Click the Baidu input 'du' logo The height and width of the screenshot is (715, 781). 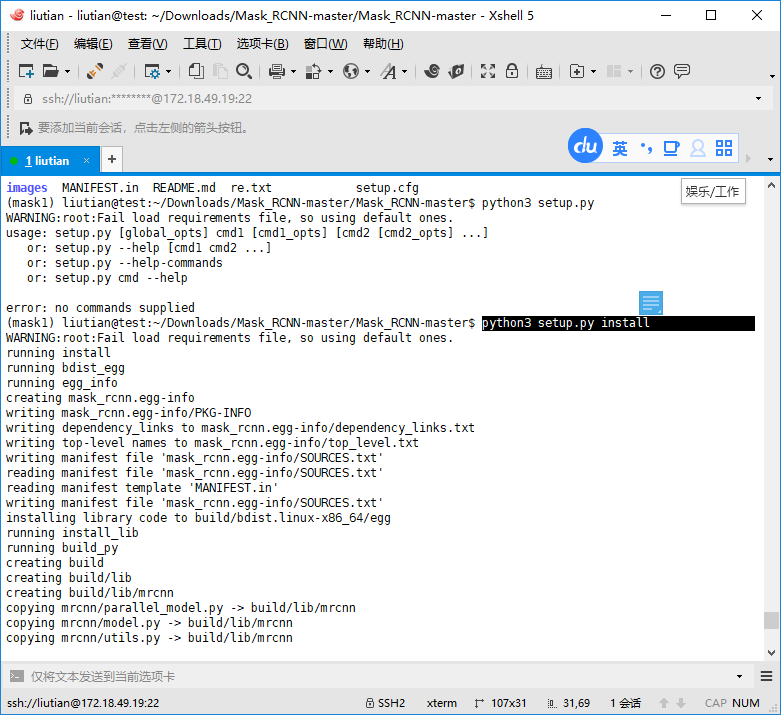585,146
